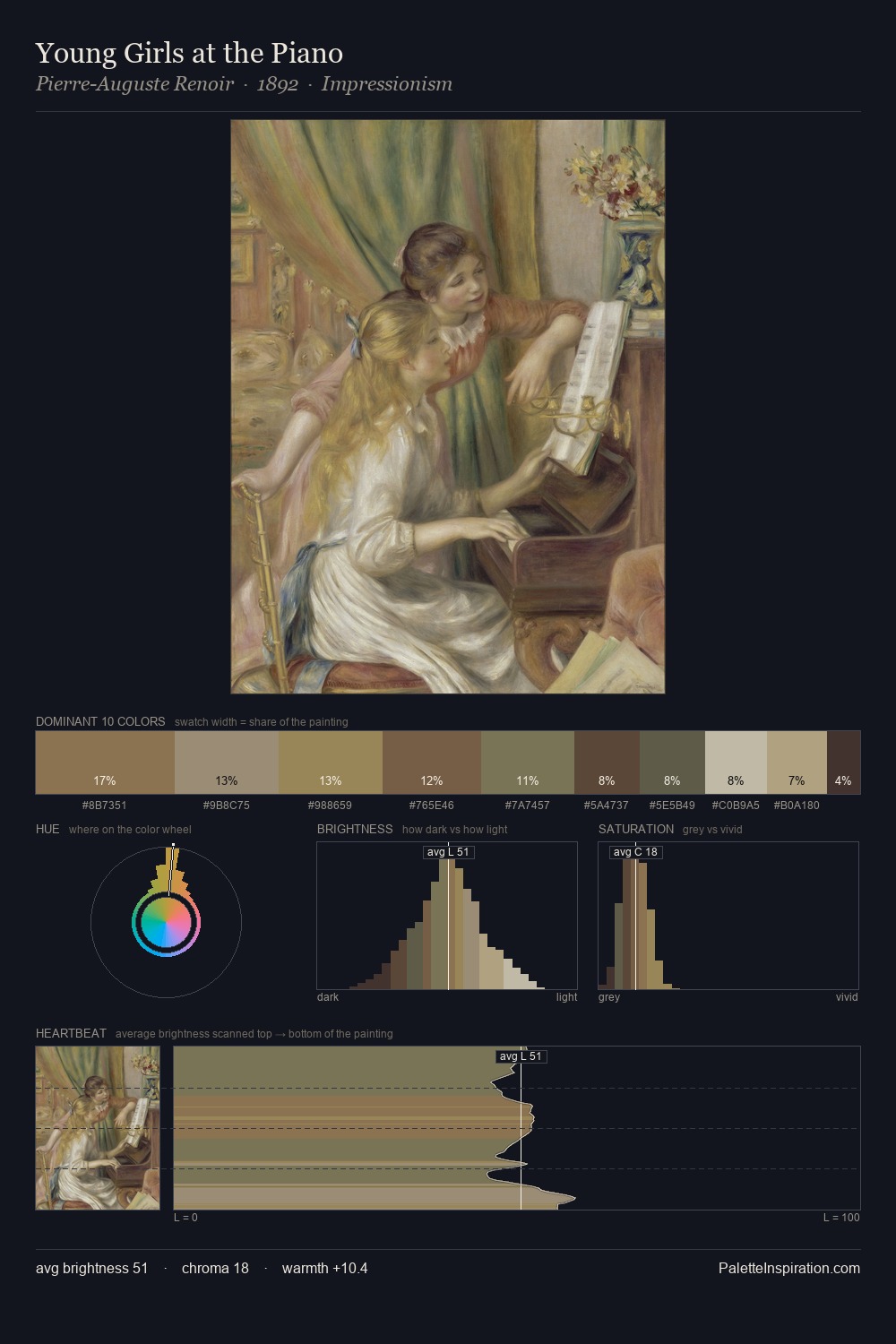Click the dark brown #5A4737 swatch

pos(607,762)
